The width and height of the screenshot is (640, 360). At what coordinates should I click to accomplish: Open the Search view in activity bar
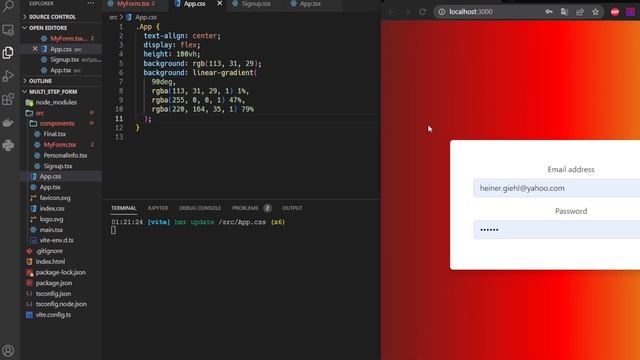8,6
